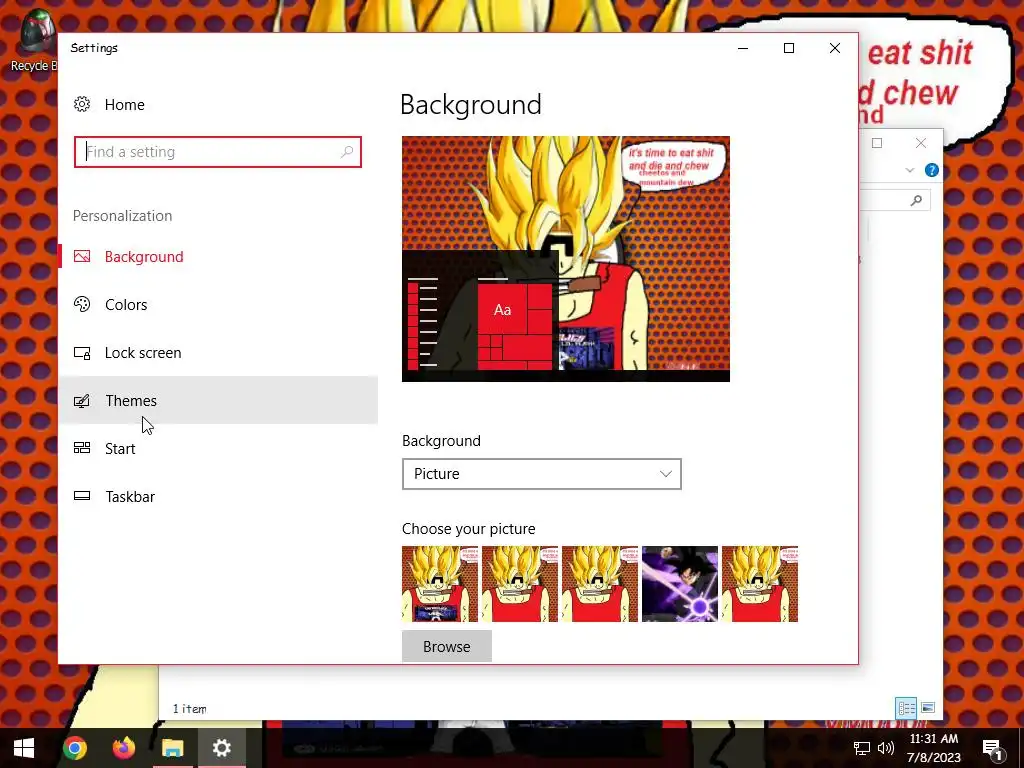Click the Find a setting search box

click(217, 152)
